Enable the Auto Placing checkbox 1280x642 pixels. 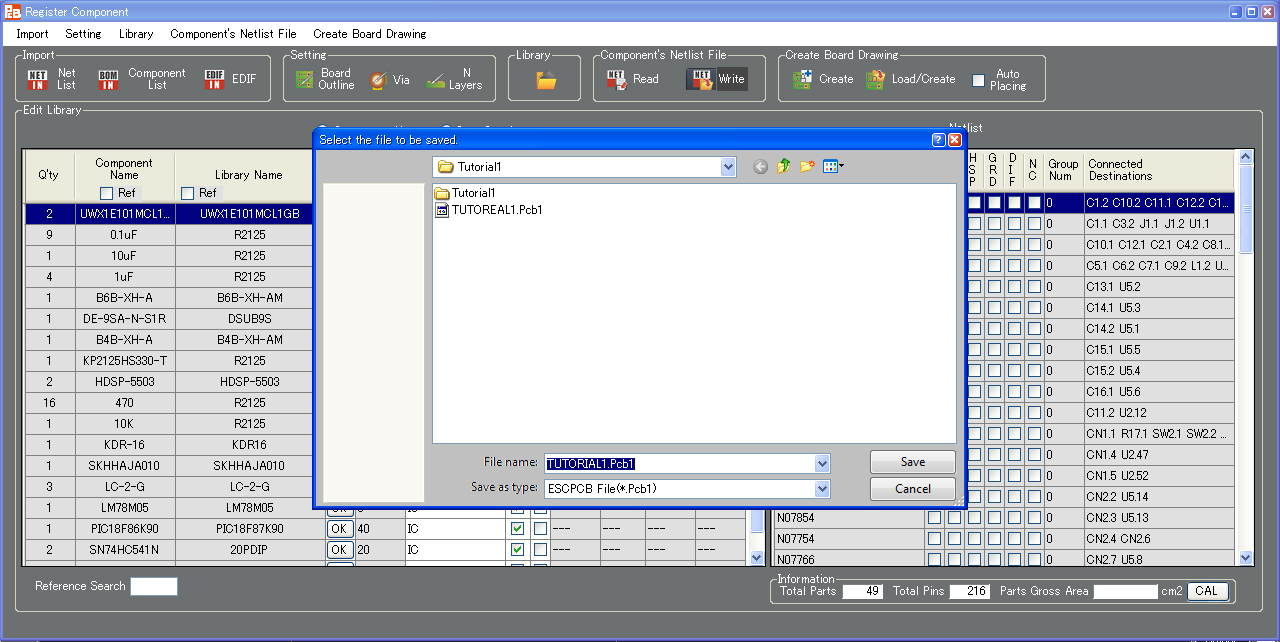pos(978,80)
